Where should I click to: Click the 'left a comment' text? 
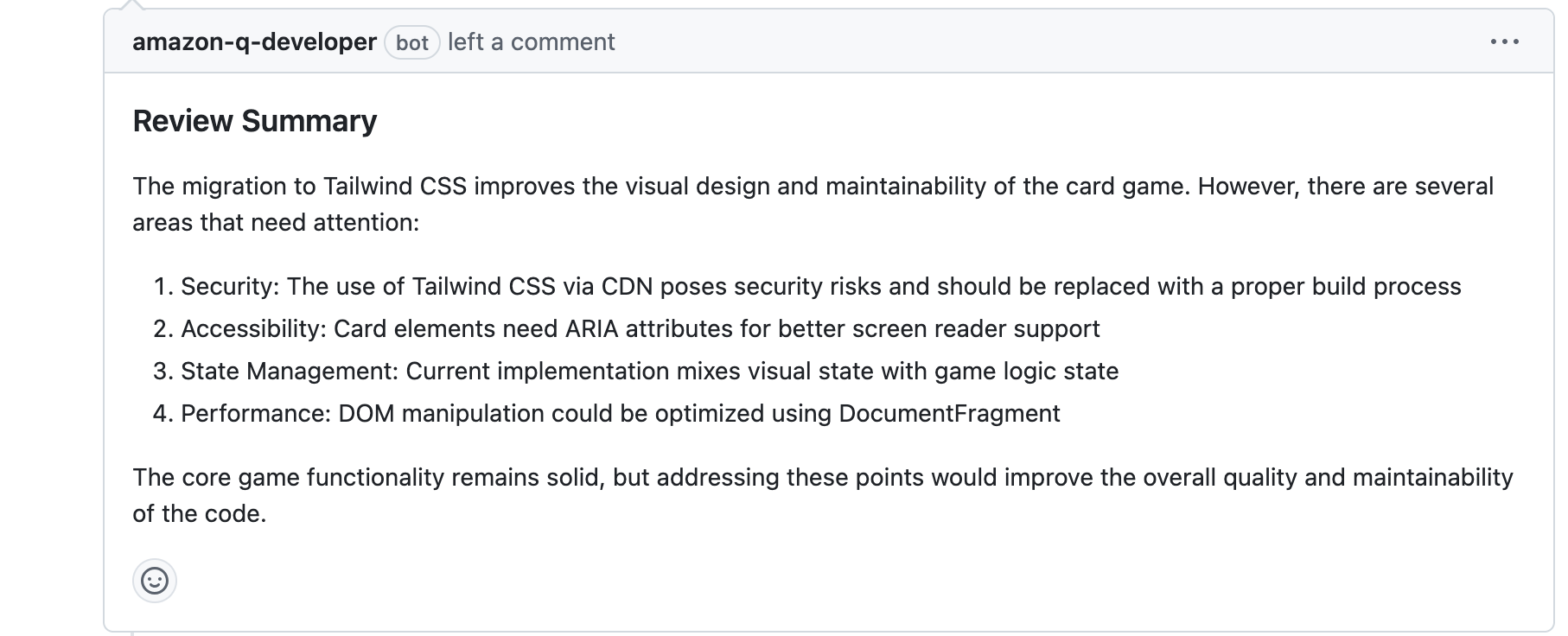pos(531,41)
